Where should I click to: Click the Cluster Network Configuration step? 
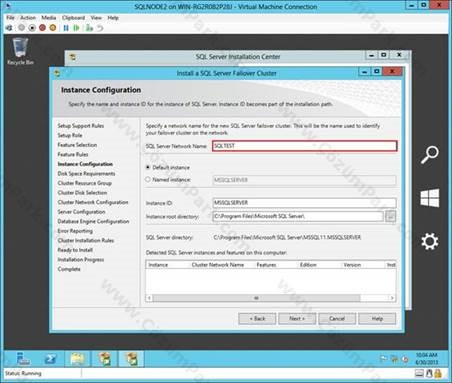93,202
